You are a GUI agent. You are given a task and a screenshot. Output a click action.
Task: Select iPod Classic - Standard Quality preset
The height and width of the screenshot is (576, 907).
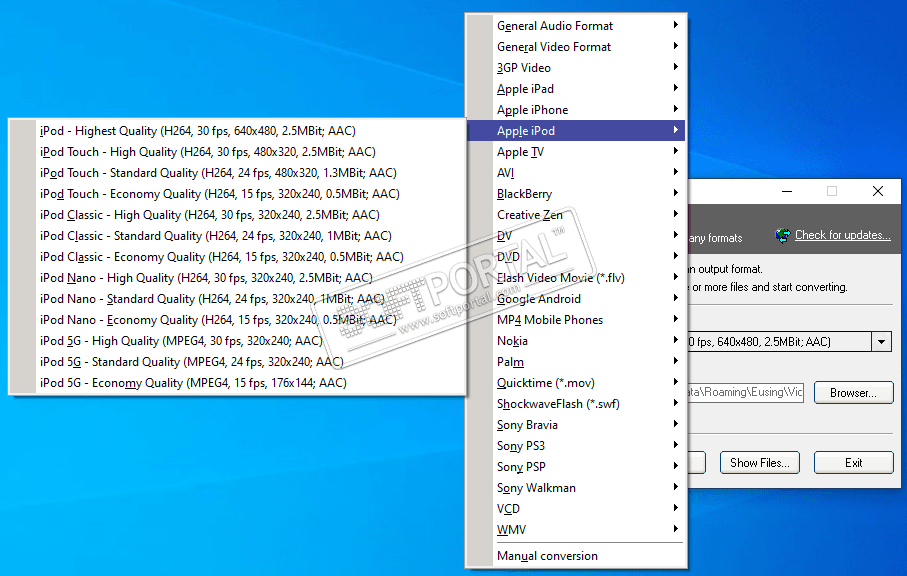point(237,236)
